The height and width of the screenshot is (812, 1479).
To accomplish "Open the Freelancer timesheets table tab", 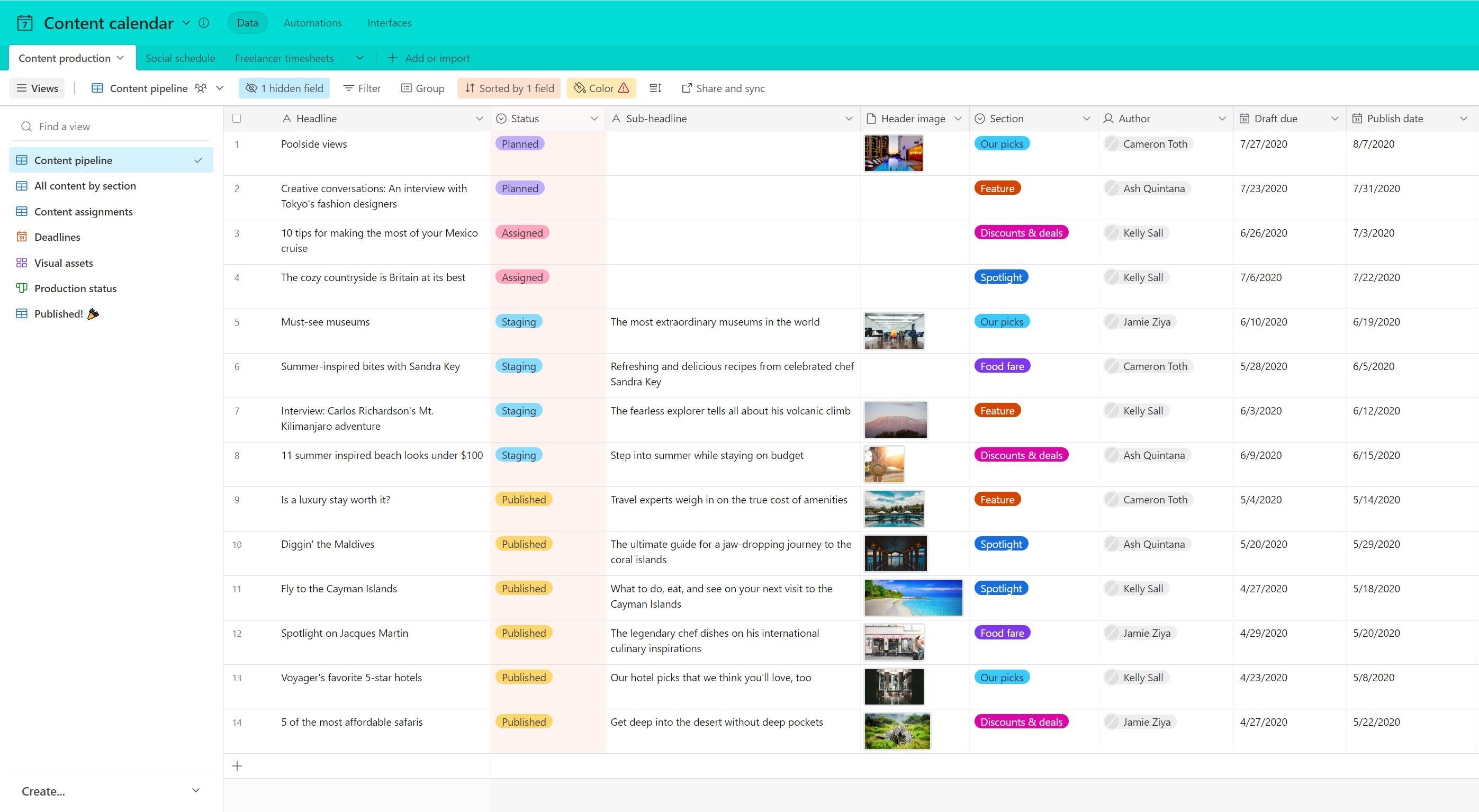I will pos(284,58).
